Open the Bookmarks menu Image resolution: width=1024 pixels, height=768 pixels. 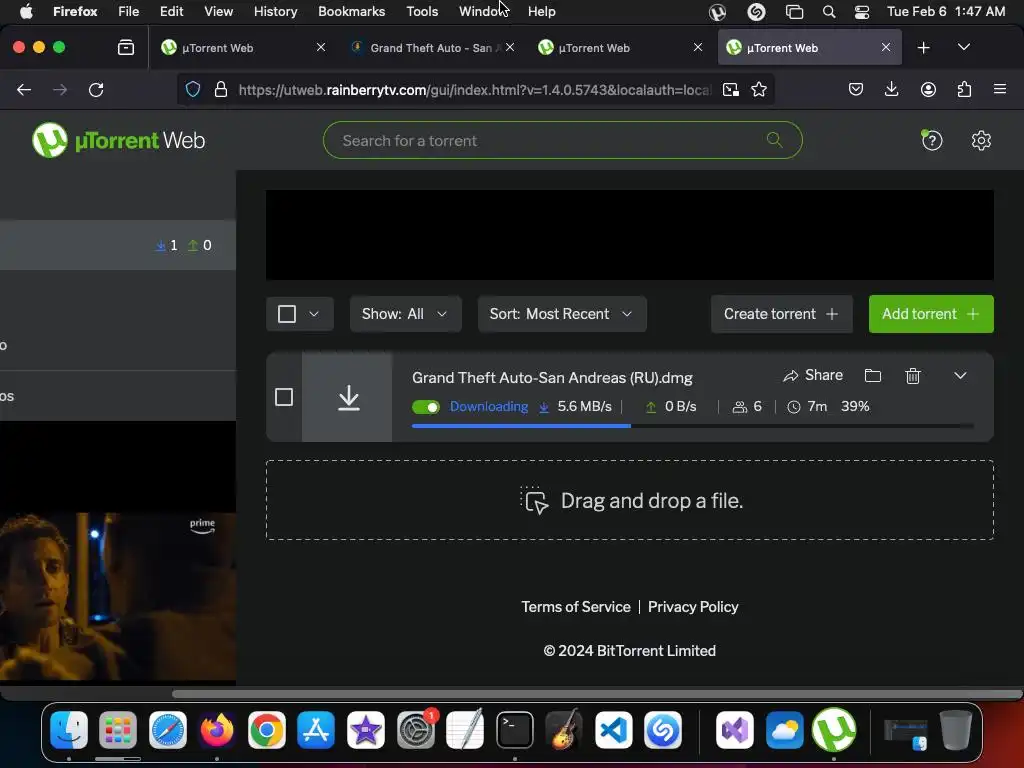pos(351,11)
